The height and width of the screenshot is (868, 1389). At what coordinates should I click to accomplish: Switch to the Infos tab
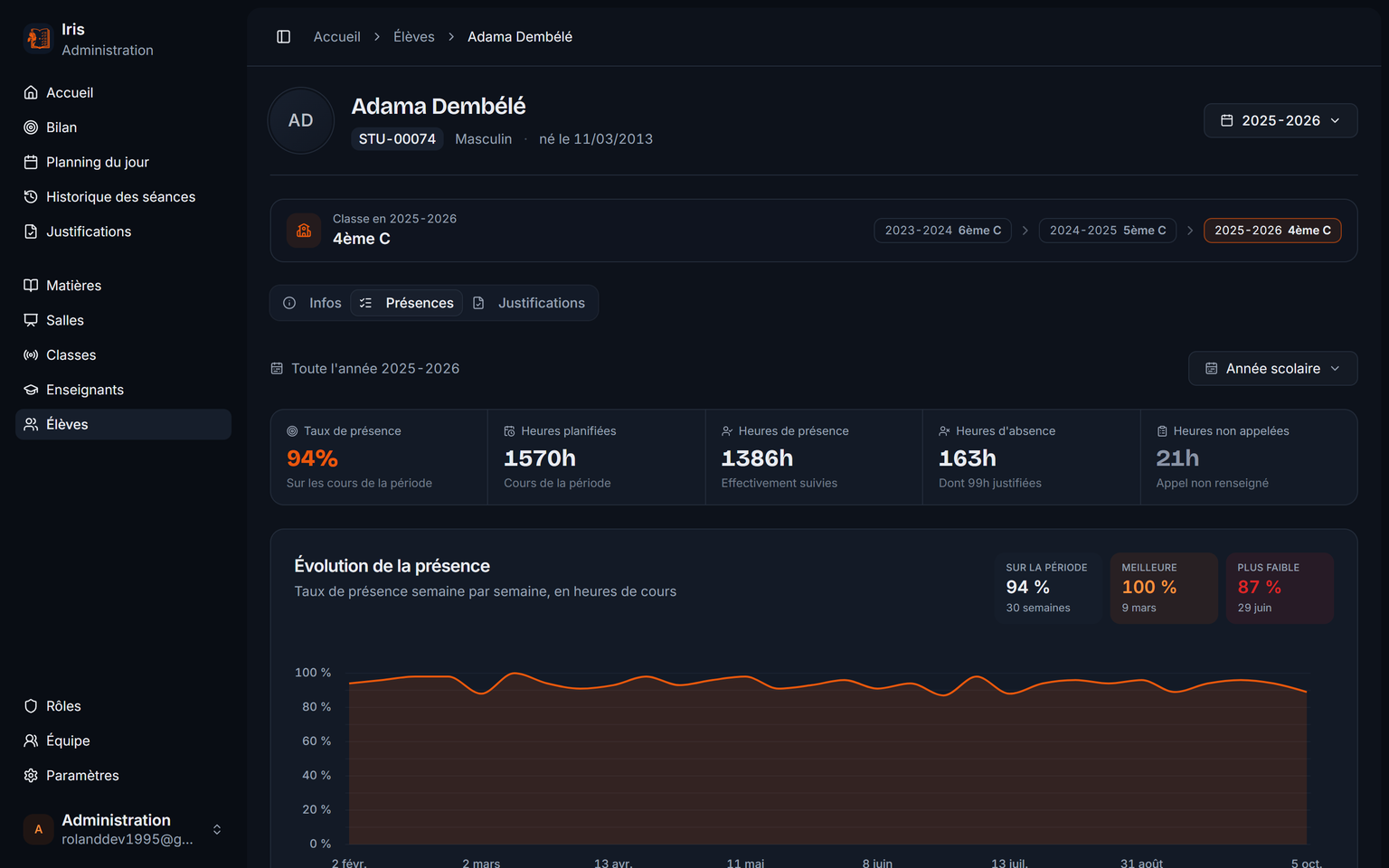pos(313,303)
